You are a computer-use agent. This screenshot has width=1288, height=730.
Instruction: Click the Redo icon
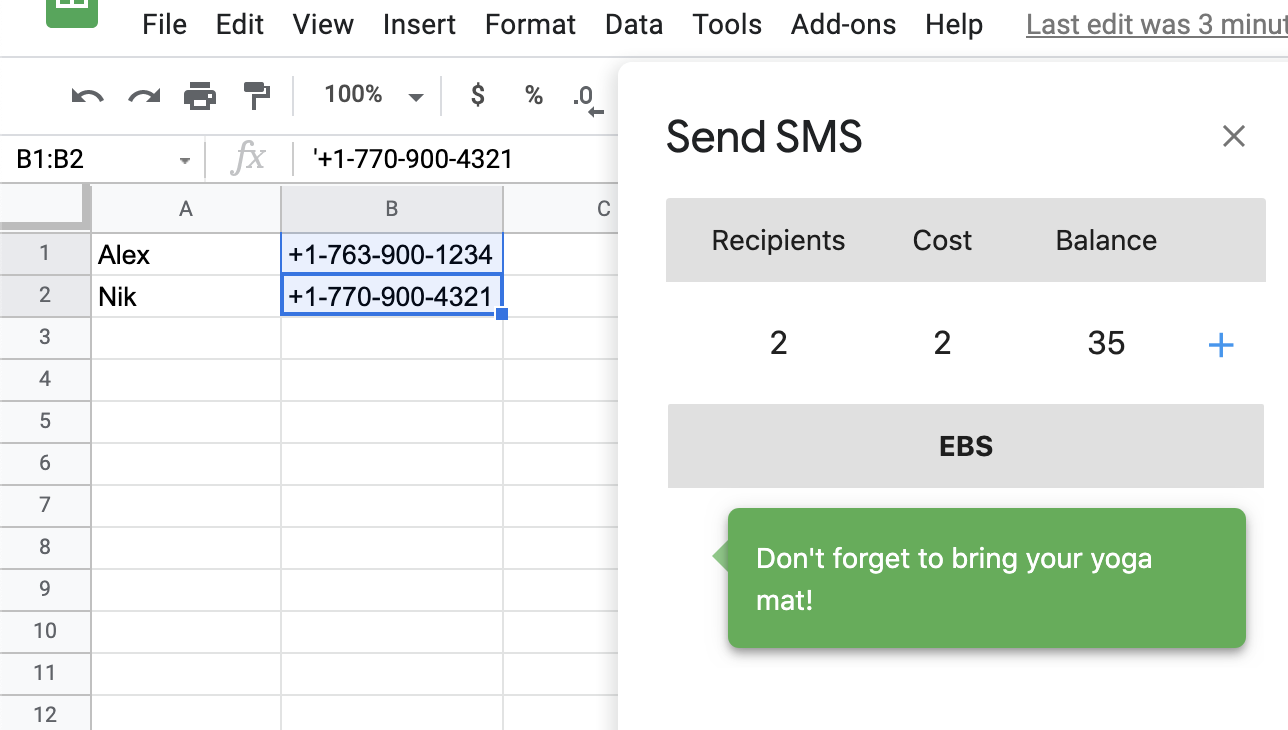143,95
